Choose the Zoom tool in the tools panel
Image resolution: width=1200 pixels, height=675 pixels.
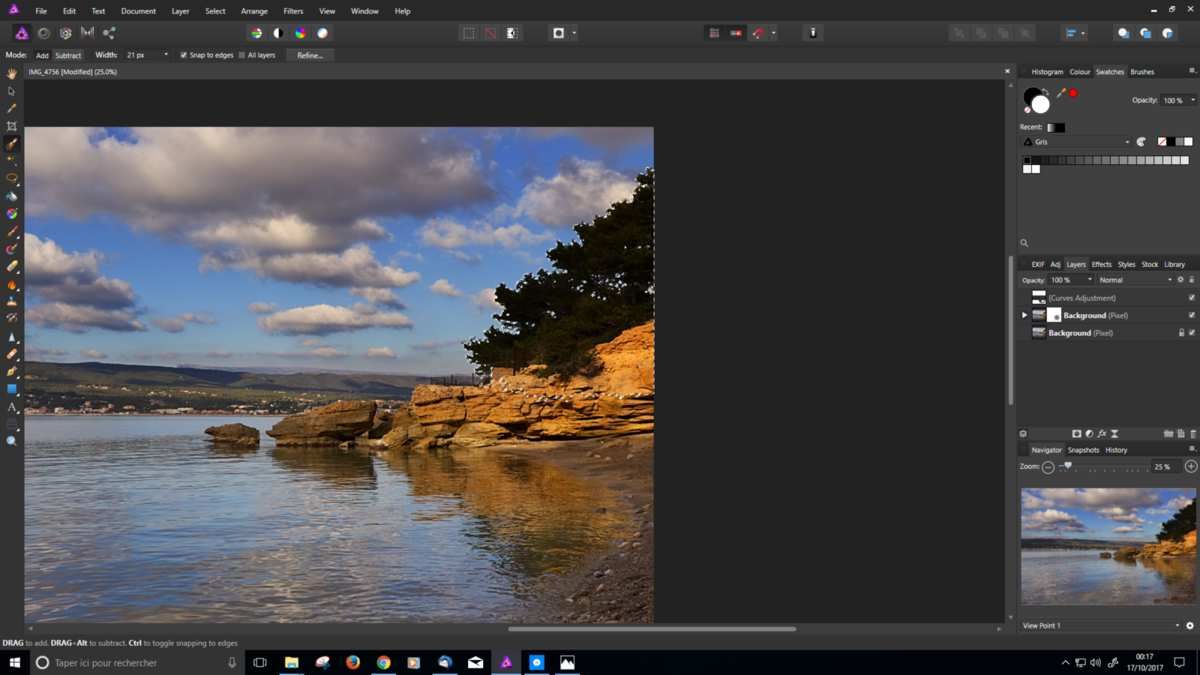[12, 441]
